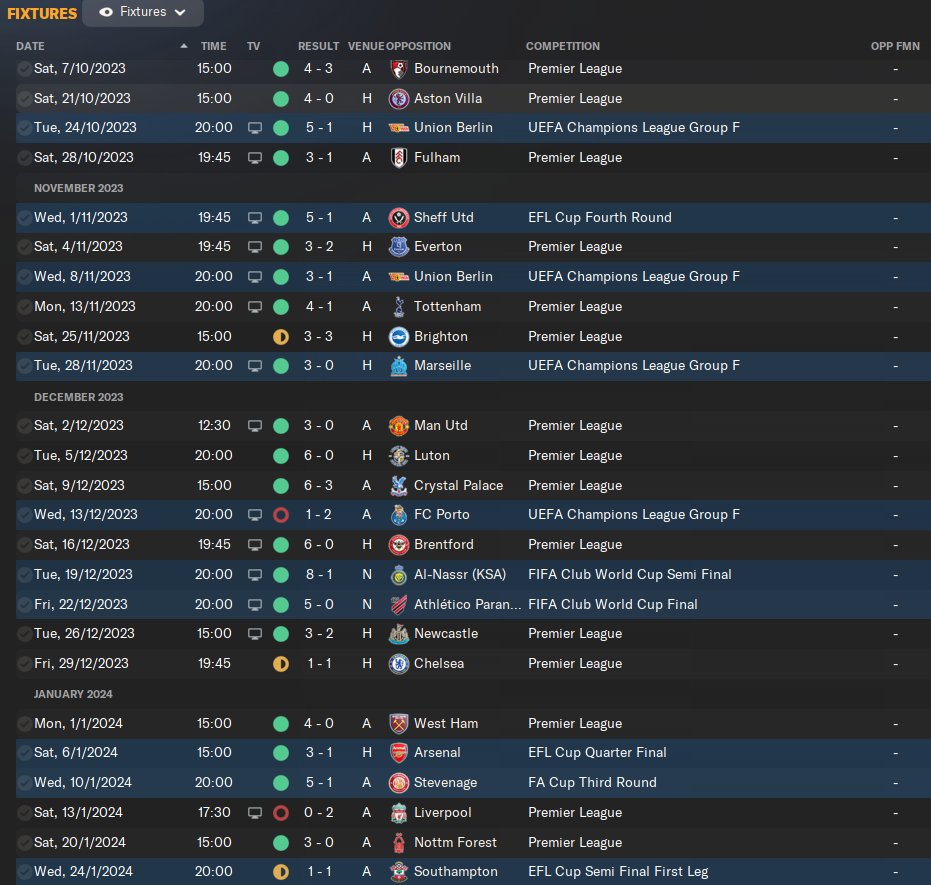Select the JANUARY 2024 month header
The image size is (931, 885).
click(x=73, y=694)
